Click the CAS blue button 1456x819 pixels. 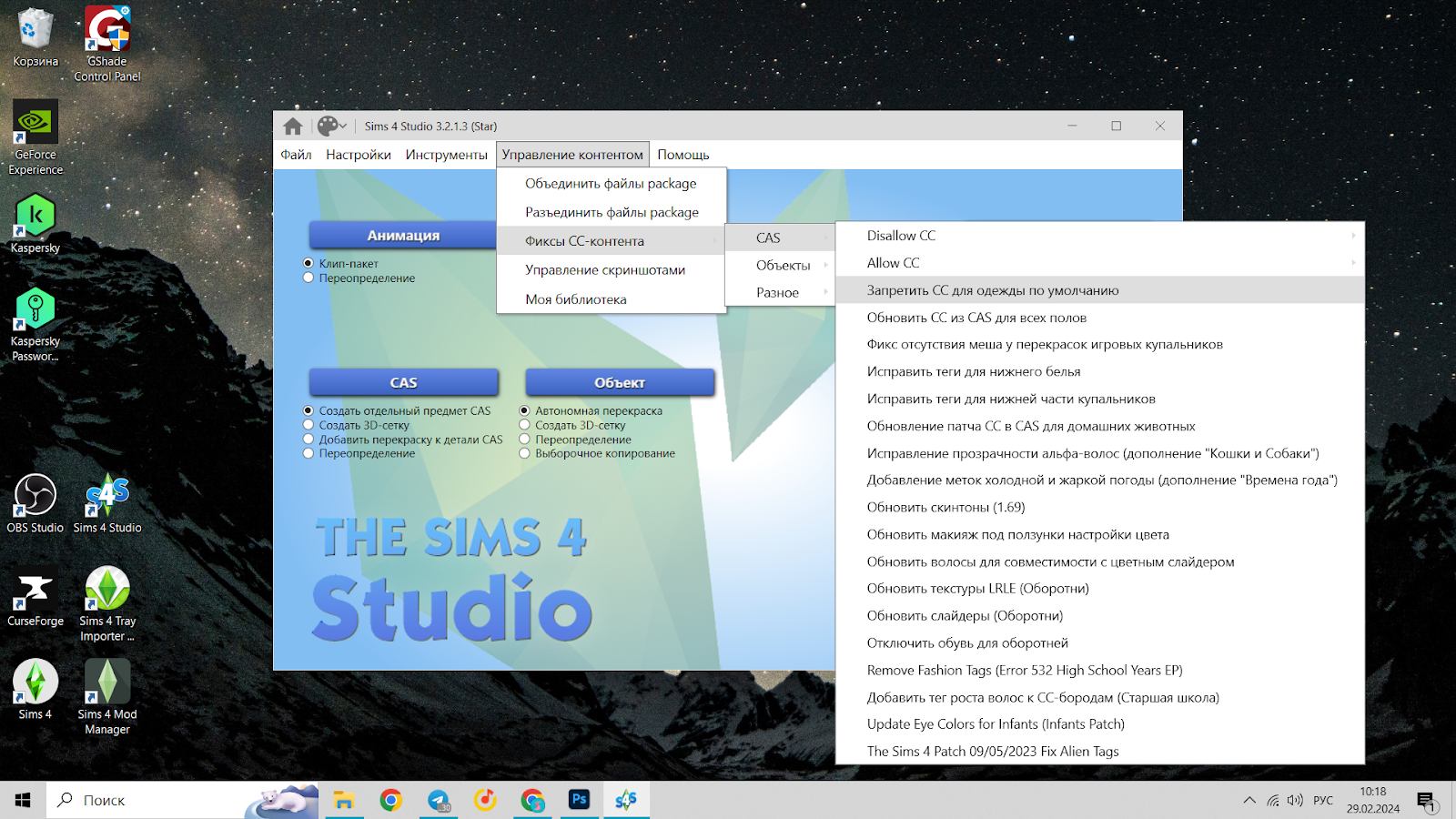403,382
